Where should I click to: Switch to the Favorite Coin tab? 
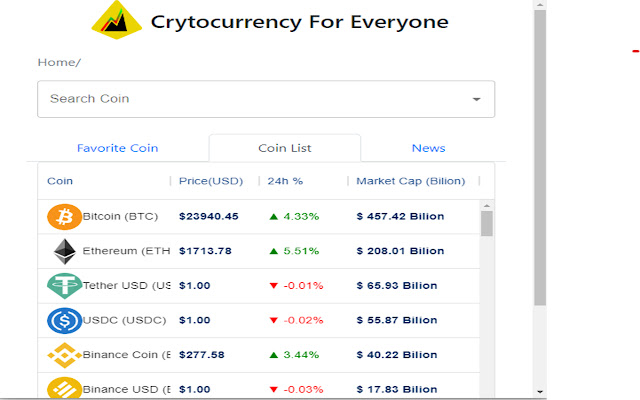pos(118,148)
